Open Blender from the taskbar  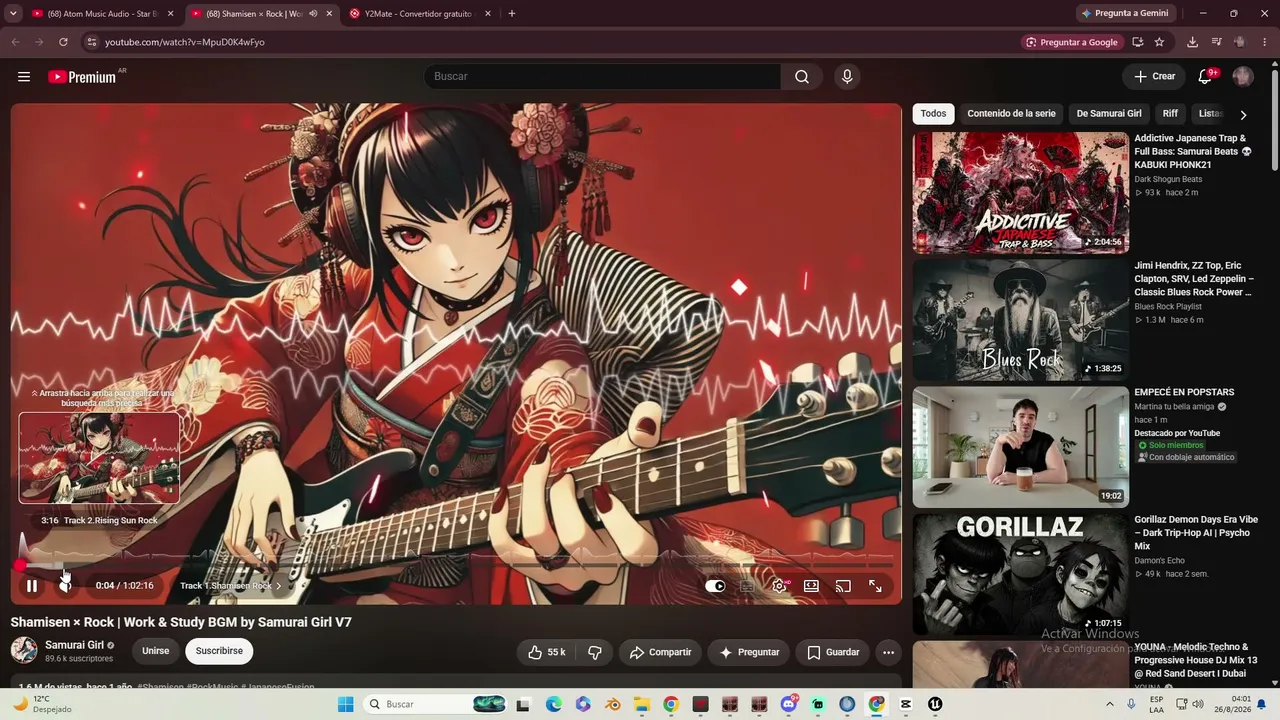click(x=612, y=704)
